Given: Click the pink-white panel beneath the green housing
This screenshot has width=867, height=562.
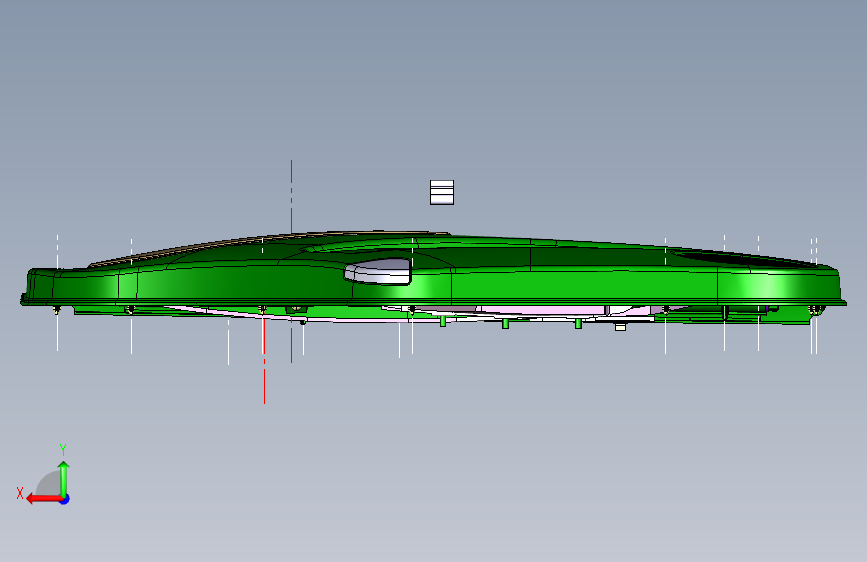Looking at the screenshot, I should (x=542, y=310).
